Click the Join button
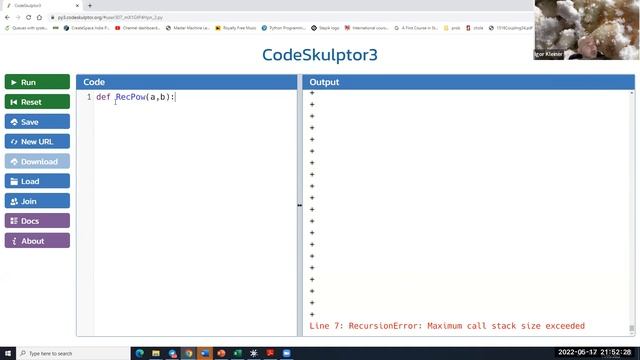This screenshot has height=360, width=640. 37,201
